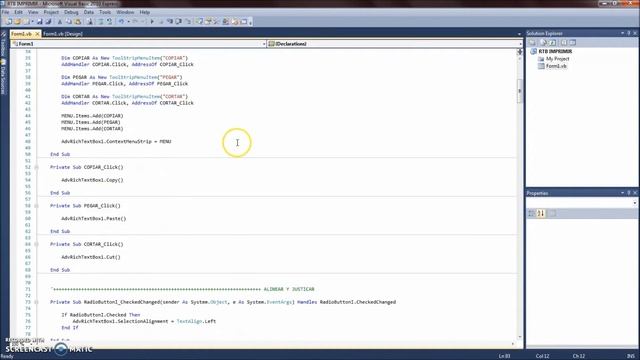Viewport: 640px width, 360px height.
Task: Click Show All Files in Solution Explorer
Action: pos(543,42)
